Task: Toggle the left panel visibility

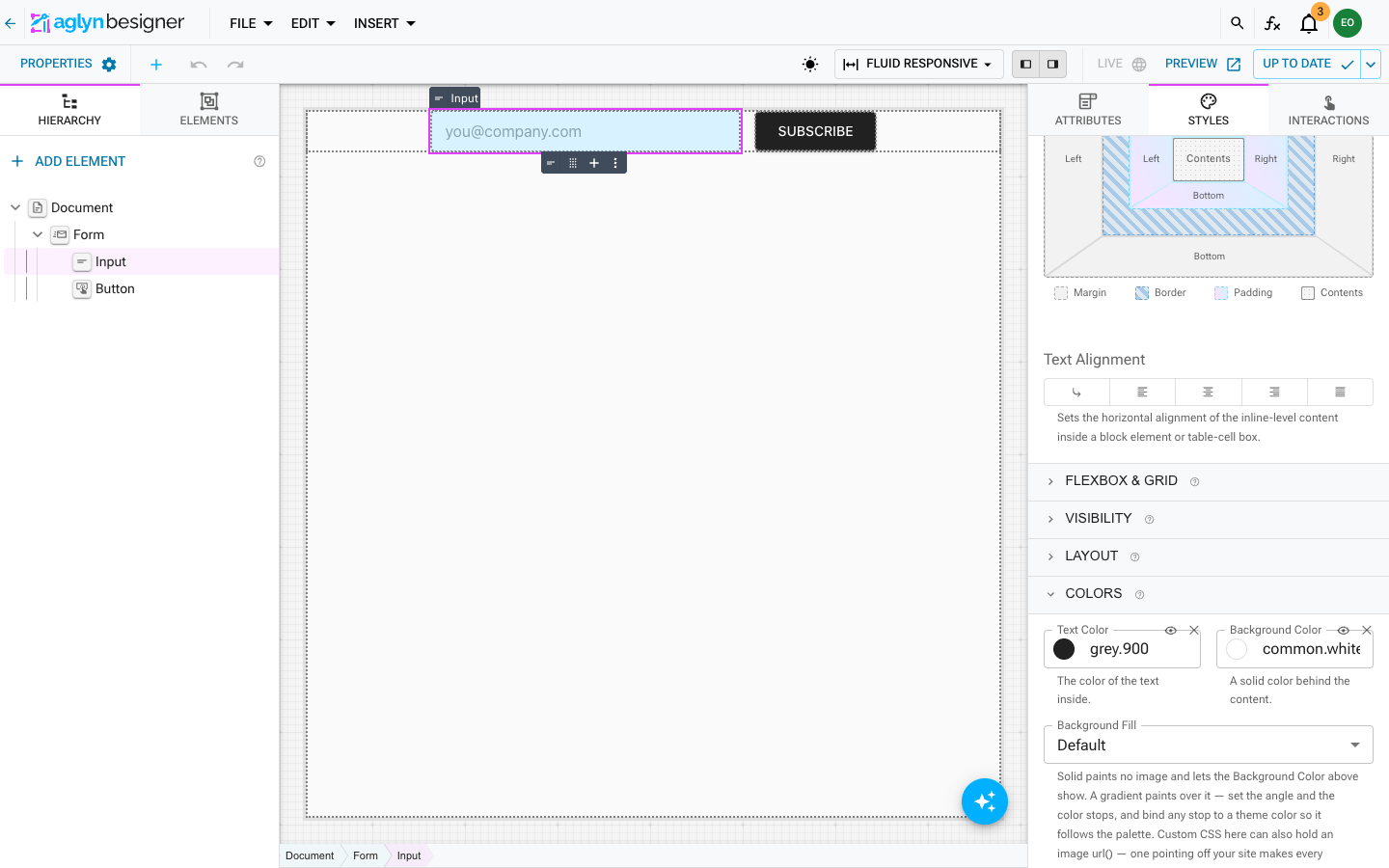Action: coord(1026,65)
